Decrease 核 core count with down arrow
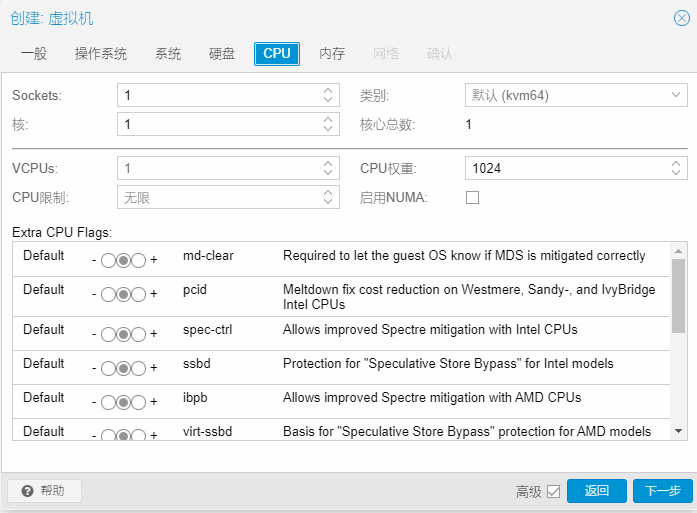The height and width of the screenshot is (513, 697). coord(328,128)
